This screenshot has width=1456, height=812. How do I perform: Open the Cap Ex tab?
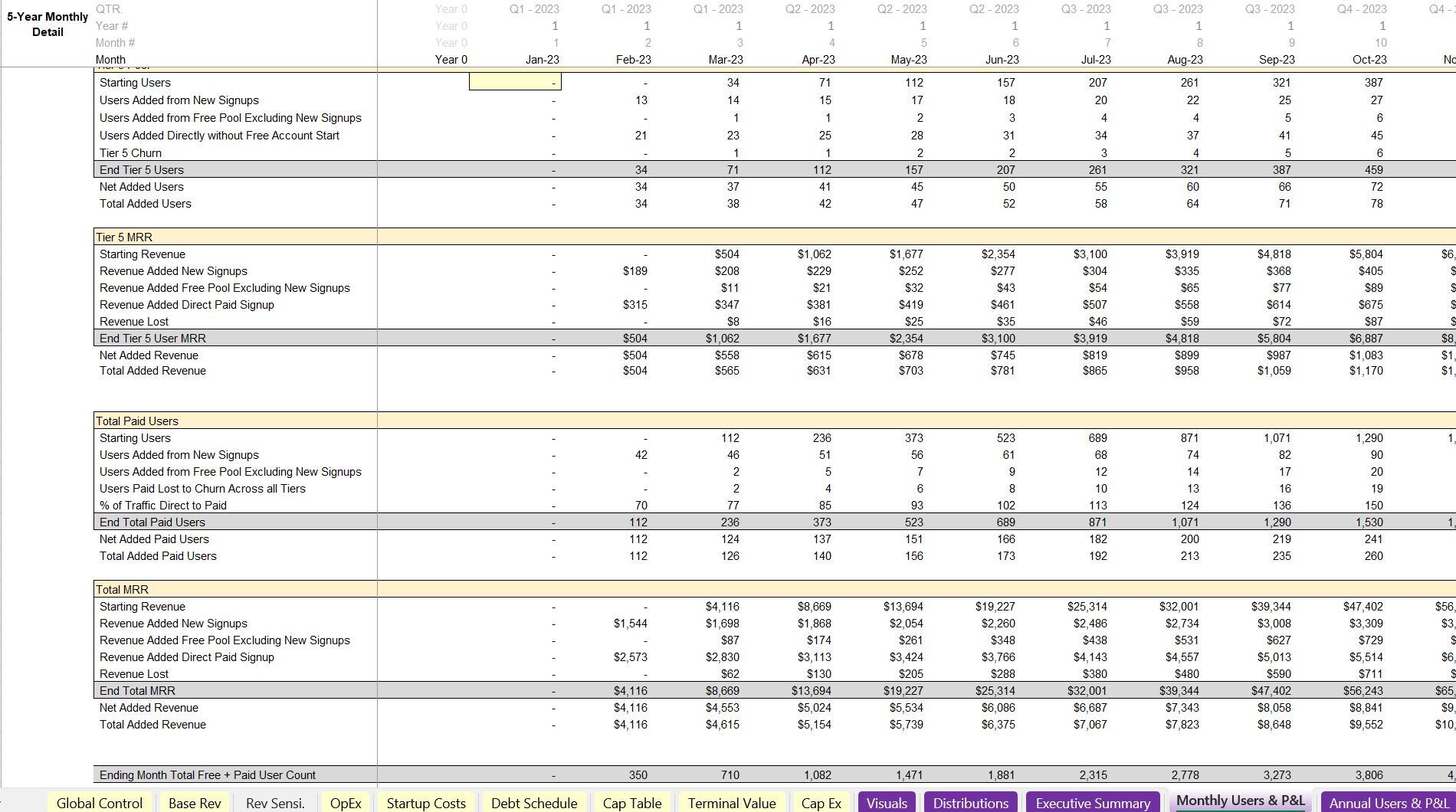(x=821, y=803)
